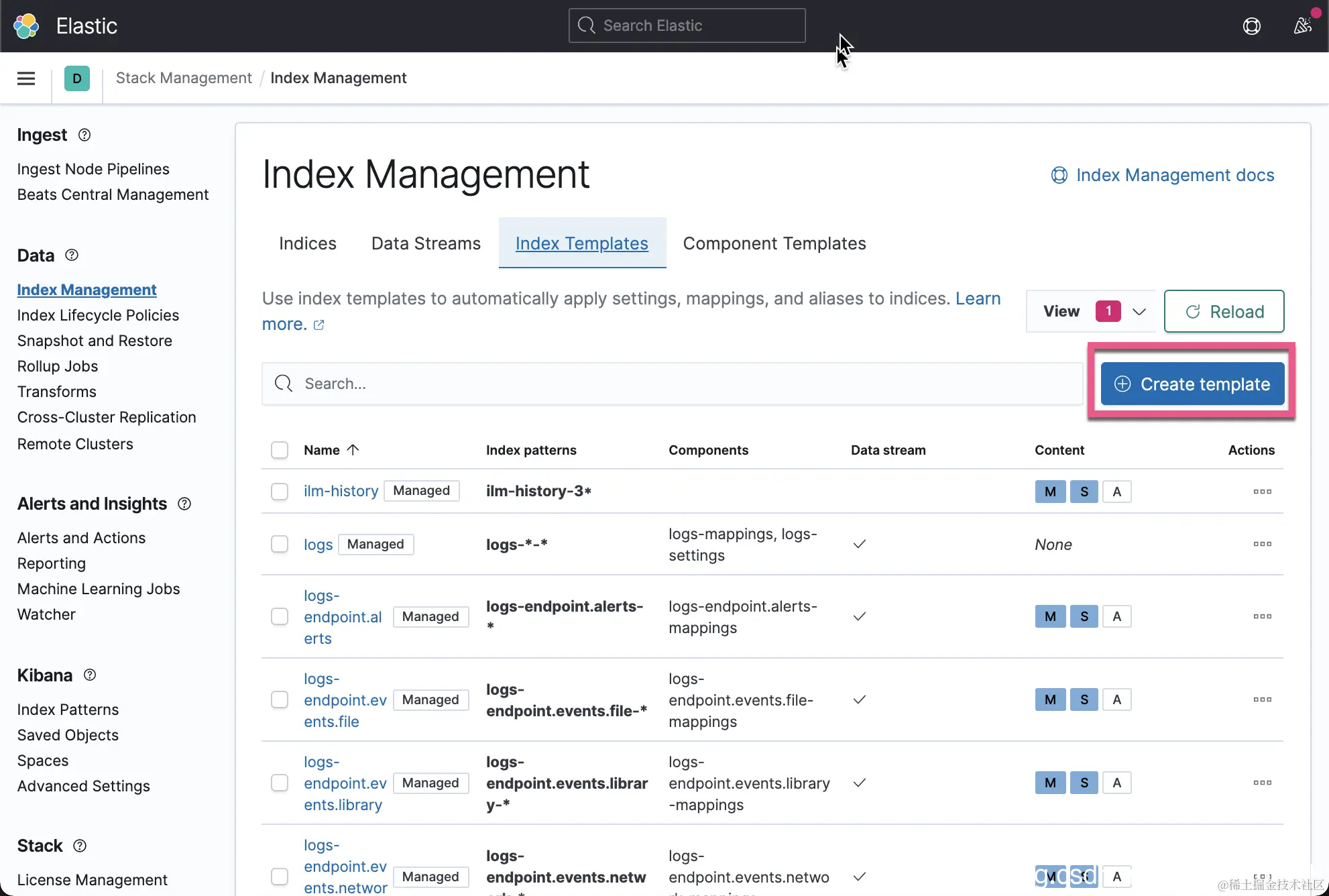
Task: Select the ilm-history template checkbox
Action: [280, 492]
